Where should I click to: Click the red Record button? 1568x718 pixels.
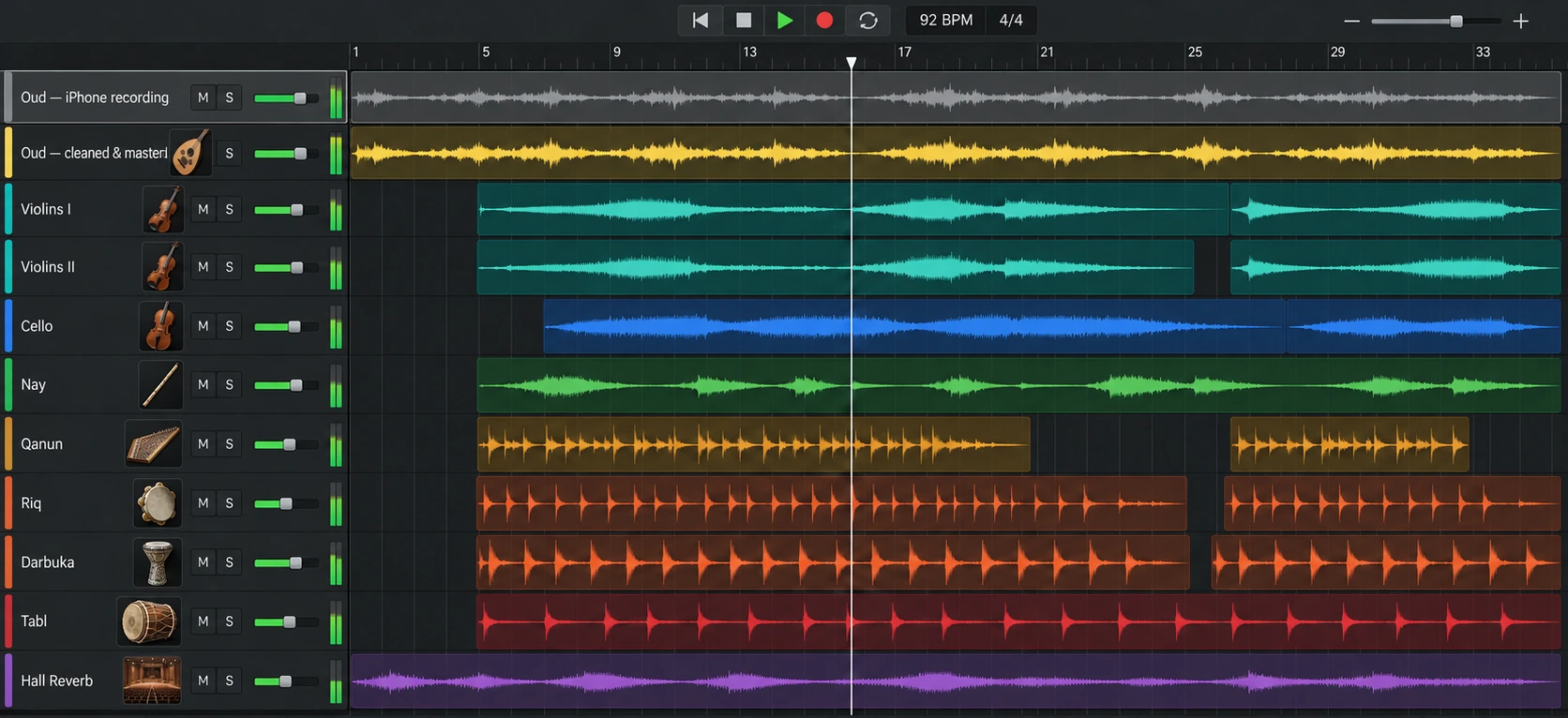(x=824, y=20)
